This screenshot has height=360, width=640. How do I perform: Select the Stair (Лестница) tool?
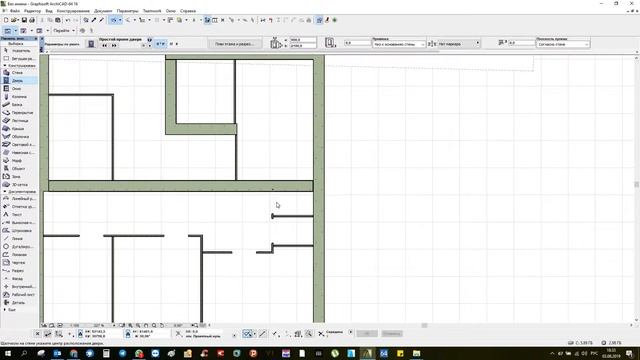(19, 121)
